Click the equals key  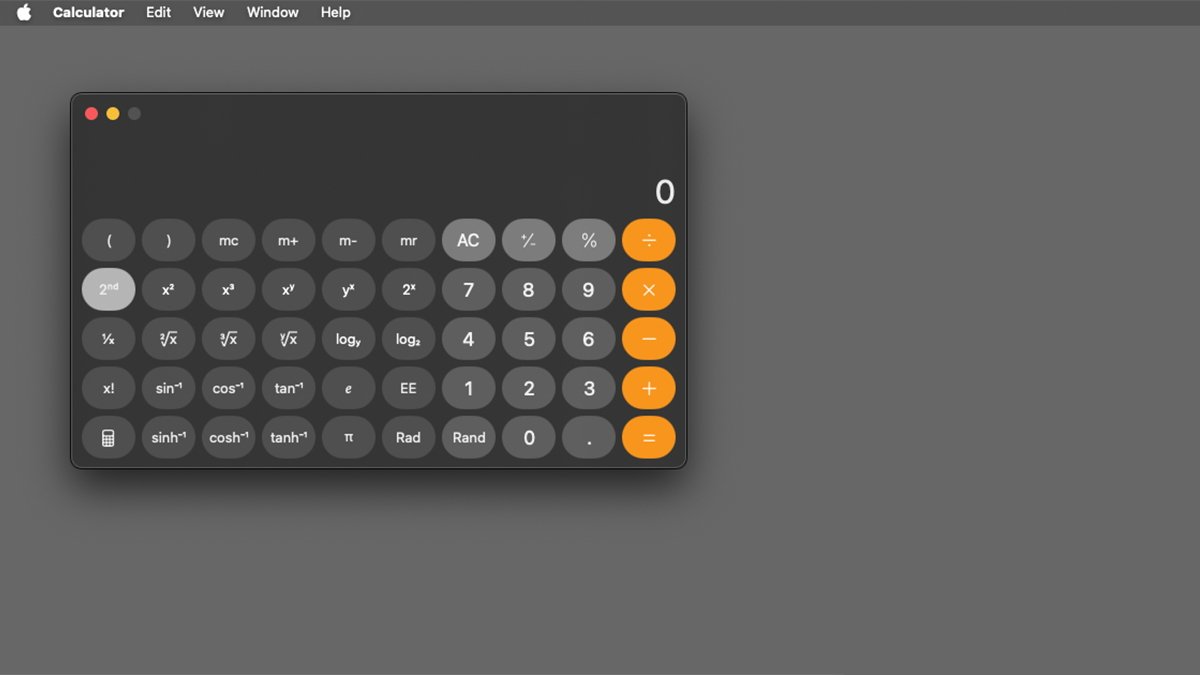648,438
